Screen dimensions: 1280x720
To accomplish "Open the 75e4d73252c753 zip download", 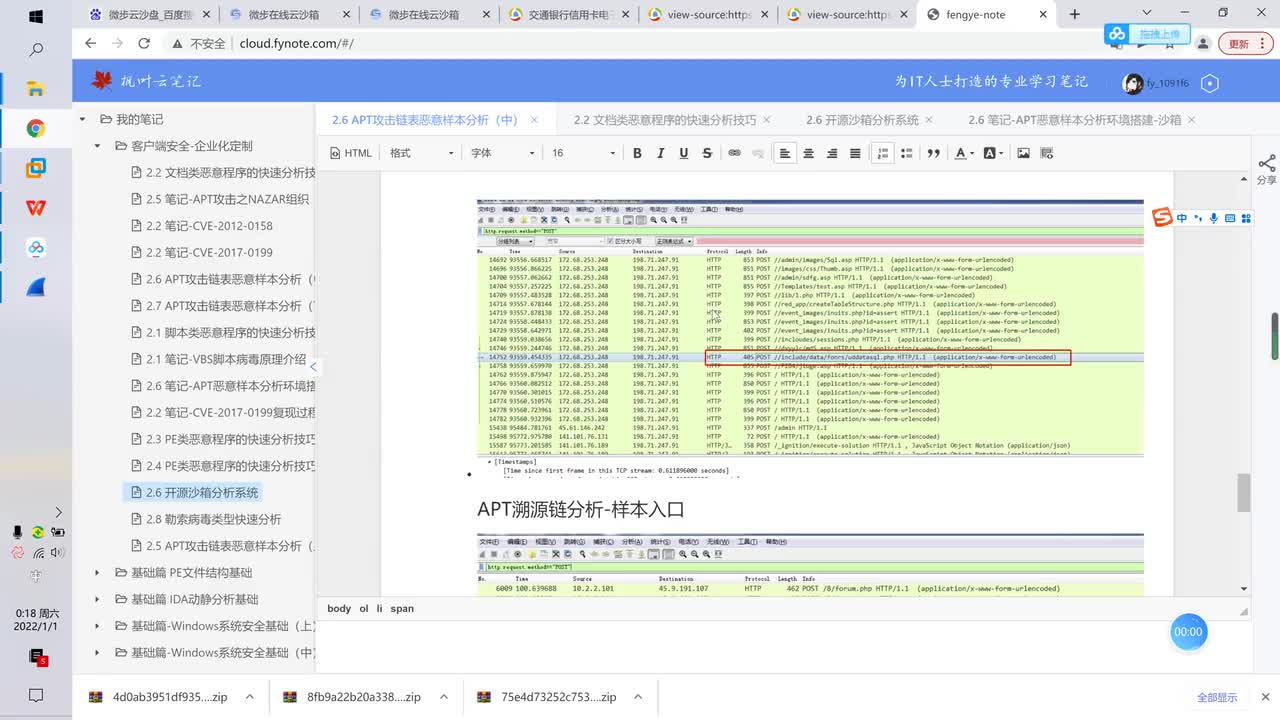I will (x=546, y=697).
